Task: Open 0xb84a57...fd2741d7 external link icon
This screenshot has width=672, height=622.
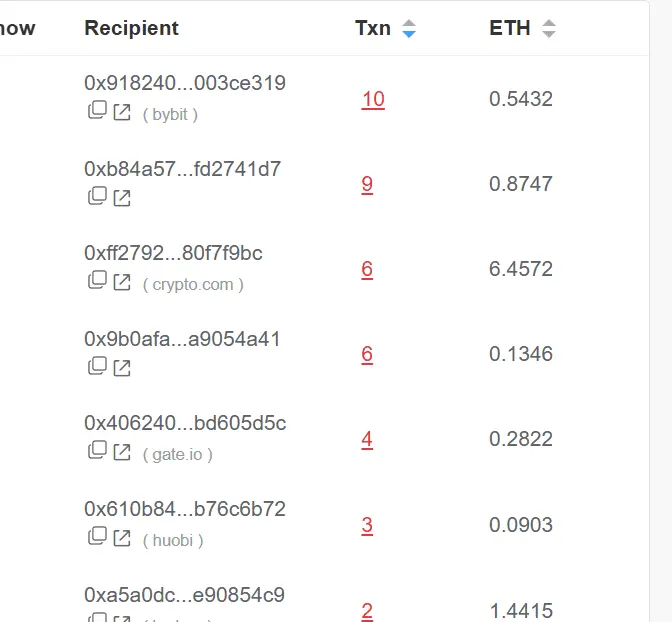Action: (x=122, y=198)
